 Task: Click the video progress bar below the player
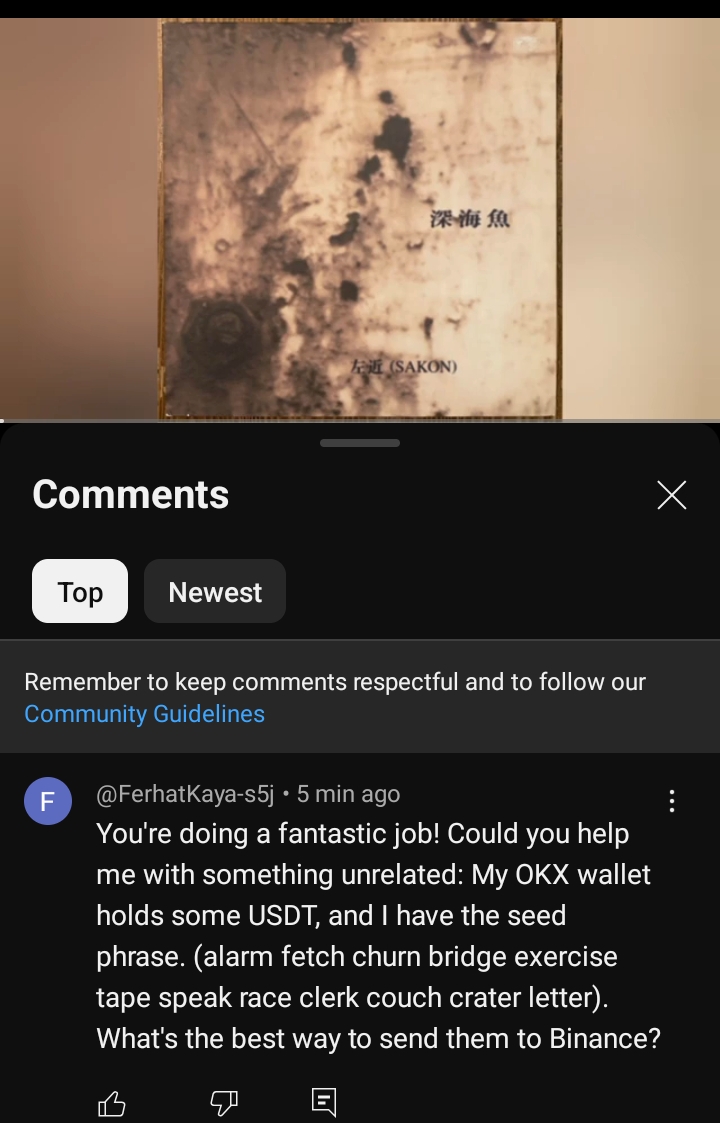(360, 420)
